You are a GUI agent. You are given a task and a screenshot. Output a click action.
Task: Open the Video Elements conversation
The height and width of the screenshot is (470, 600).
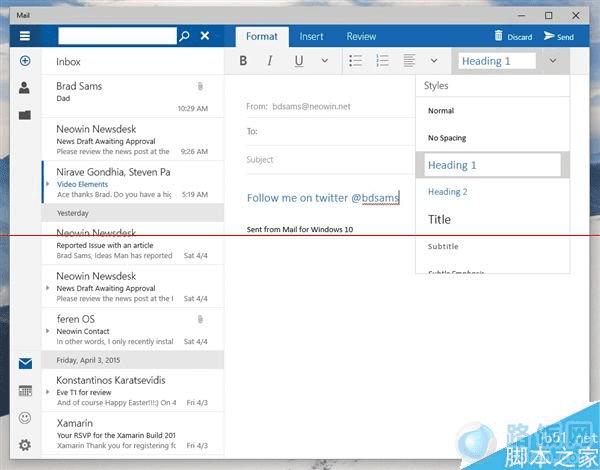click(132, 183)
